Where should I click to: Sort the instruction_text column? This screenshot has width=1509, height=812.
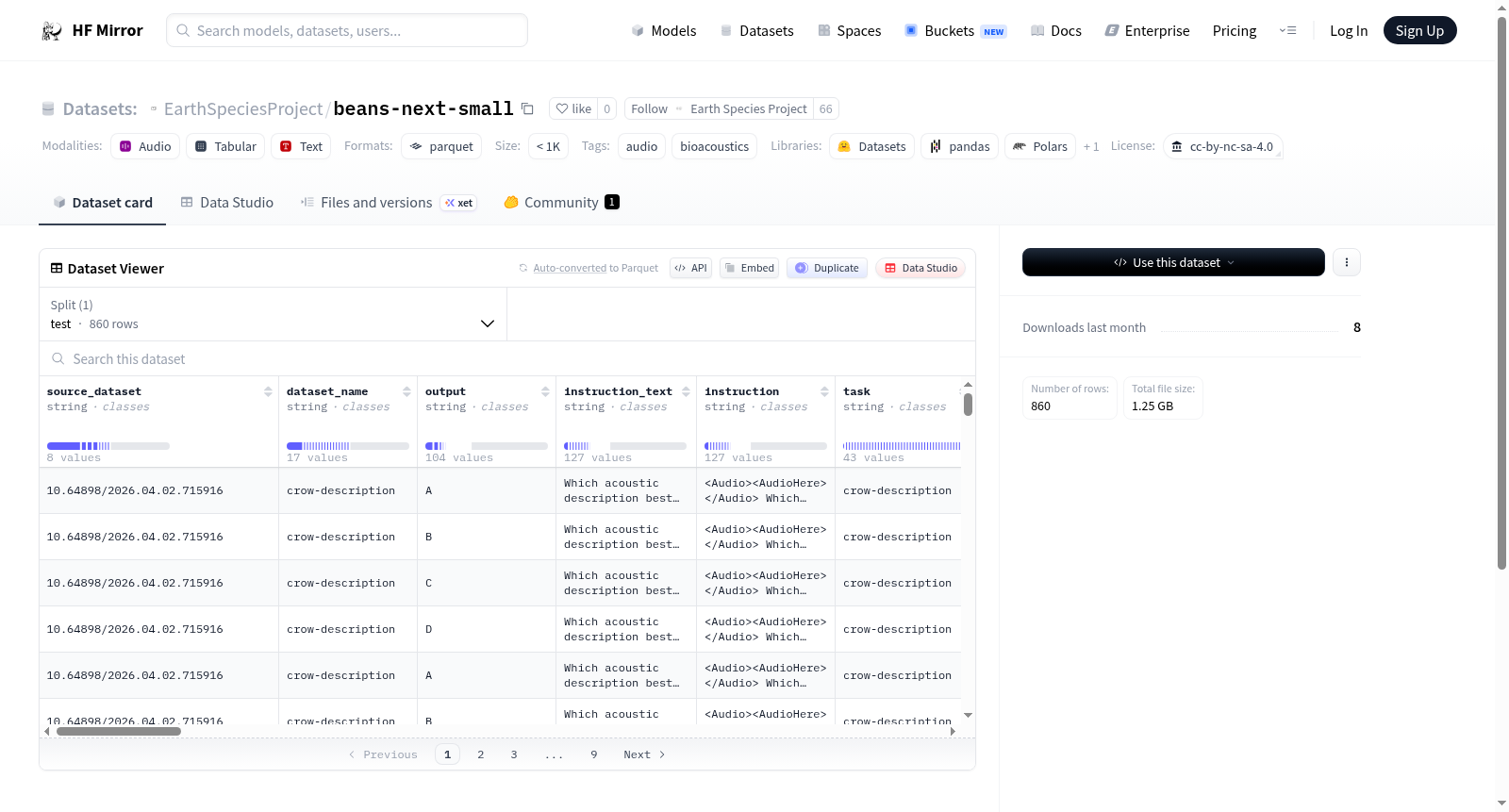(x=686, y=391)
